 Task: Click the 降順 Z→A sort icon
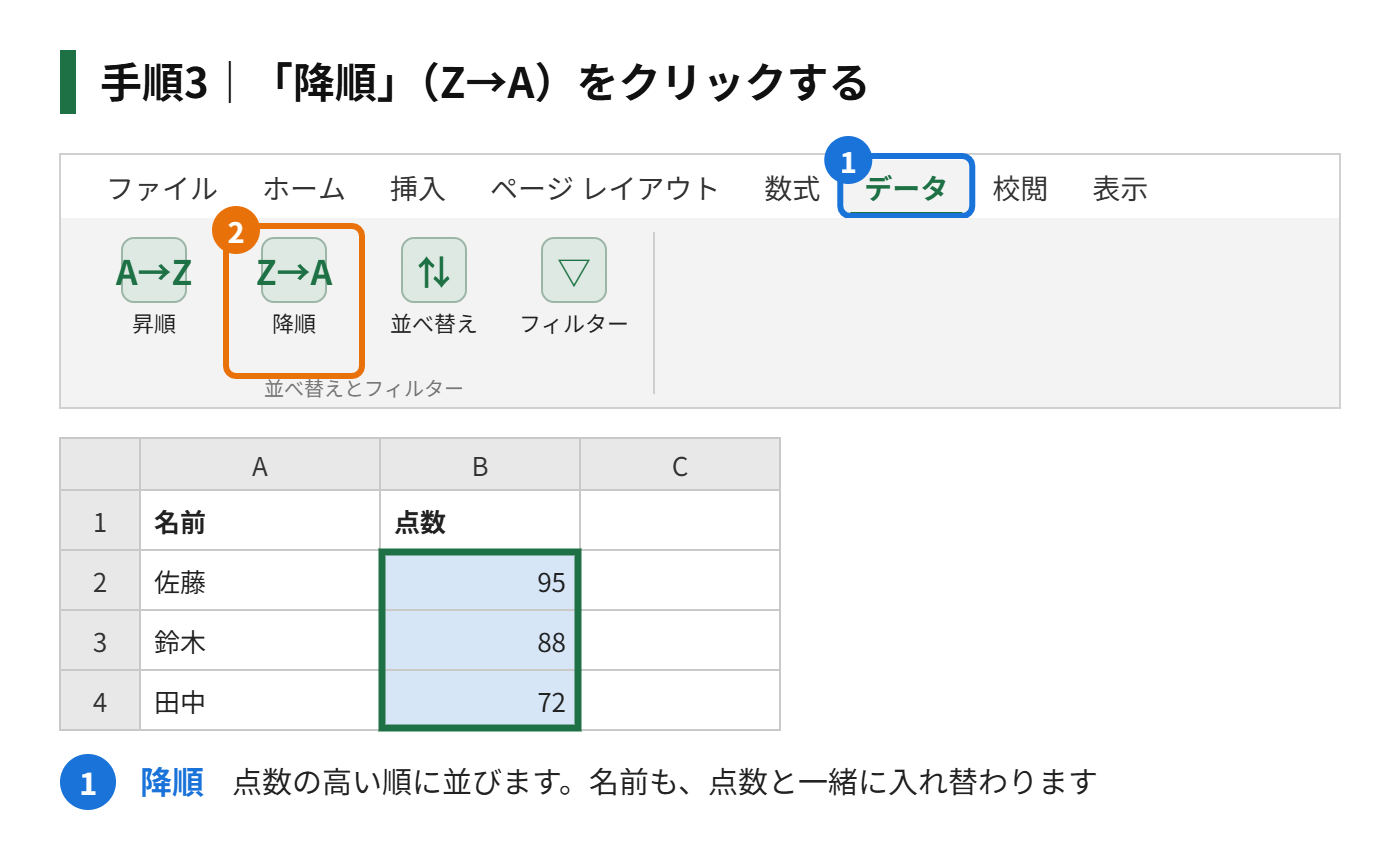click(x=294, y=270)
